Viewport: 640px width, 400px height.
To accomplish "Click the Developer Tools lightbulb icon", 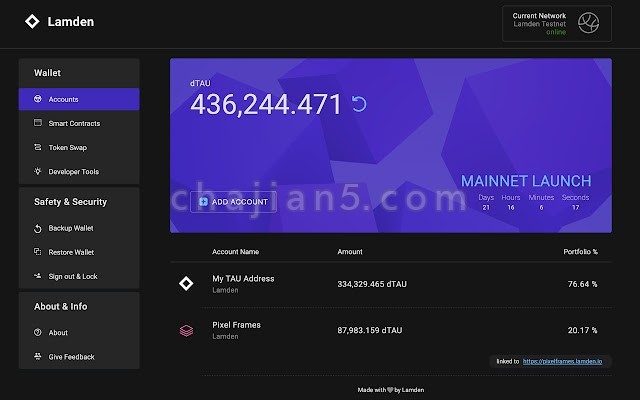I will (38, 171).
